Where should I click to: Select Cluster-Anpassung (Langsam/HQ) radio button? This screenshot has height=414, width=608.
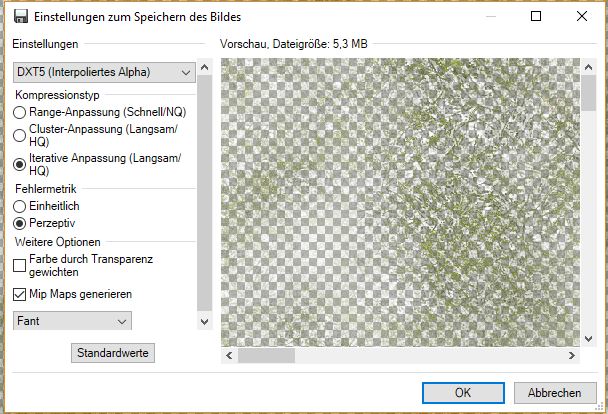click(x=20, y=137)
